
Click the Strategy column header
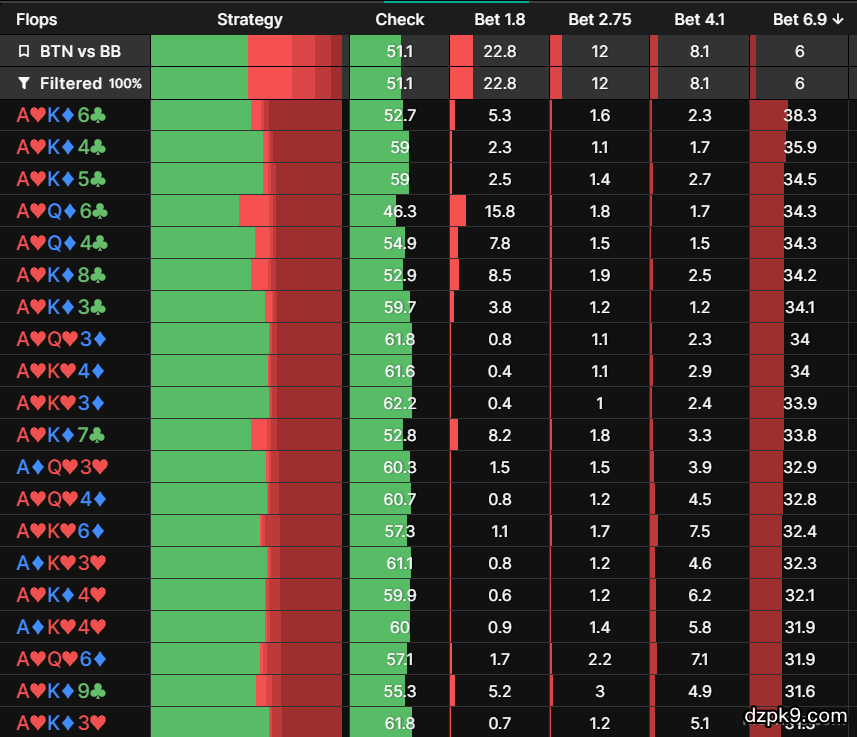[x=249, y=19]
